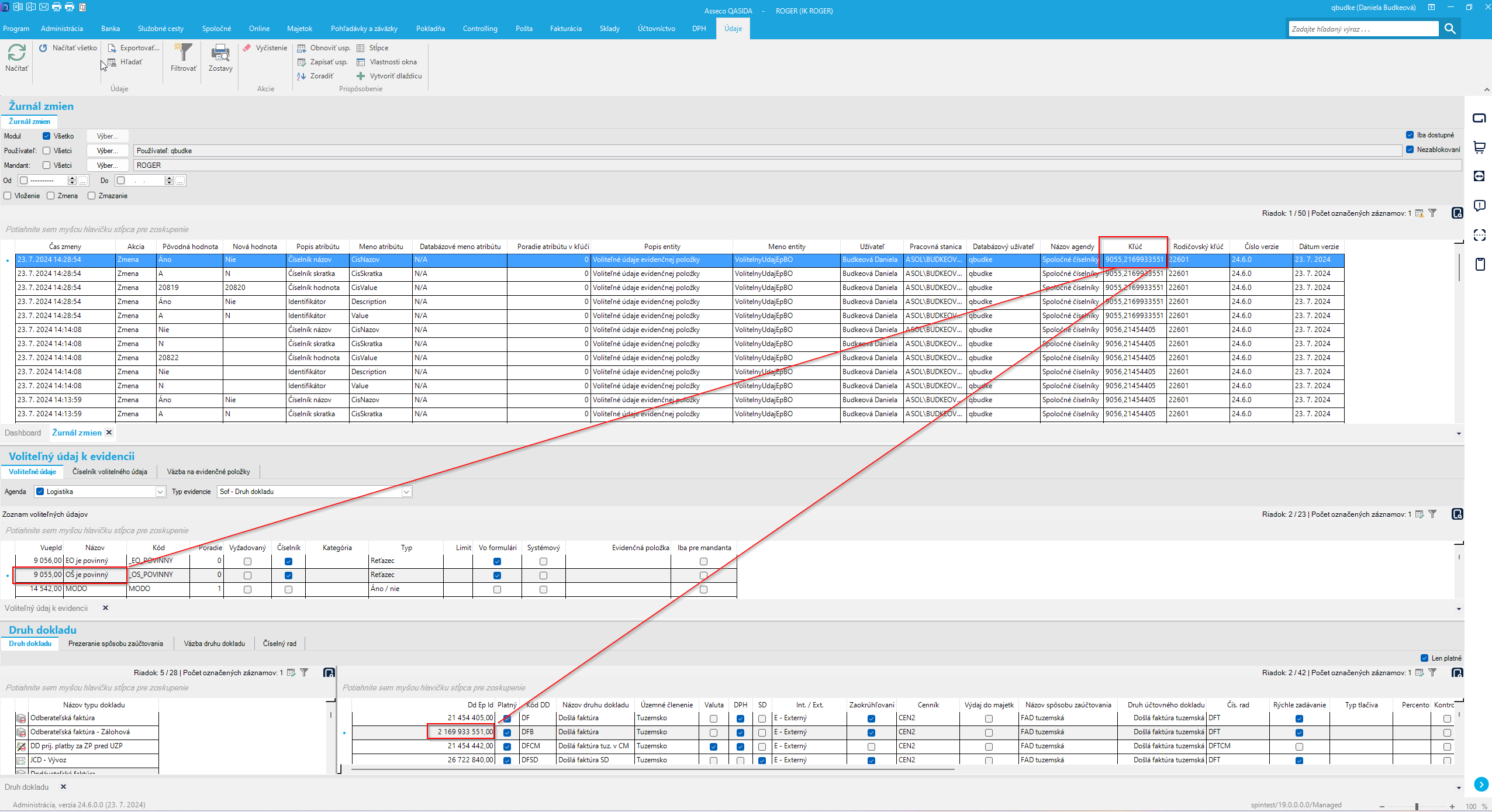
Task: Click Vytvoriť dlaždicu plus item
Action: 389,76
